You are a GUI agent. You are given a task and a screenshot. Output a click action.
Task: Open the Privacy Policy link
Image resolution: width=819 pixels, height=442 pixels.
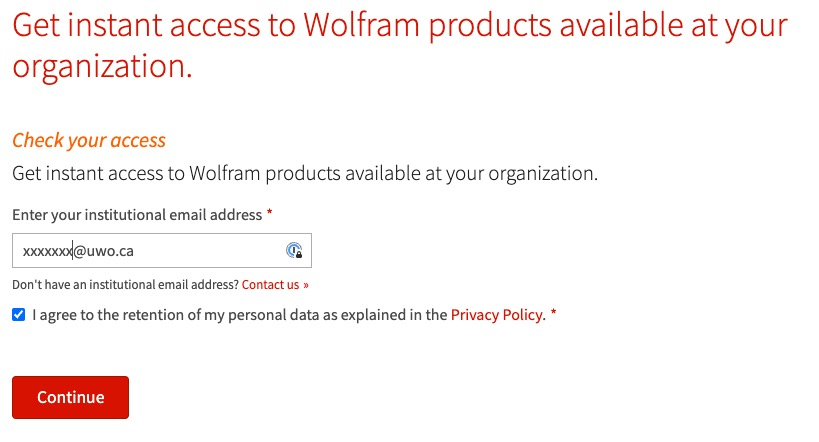pyautogui.click(x=497, y=315)
